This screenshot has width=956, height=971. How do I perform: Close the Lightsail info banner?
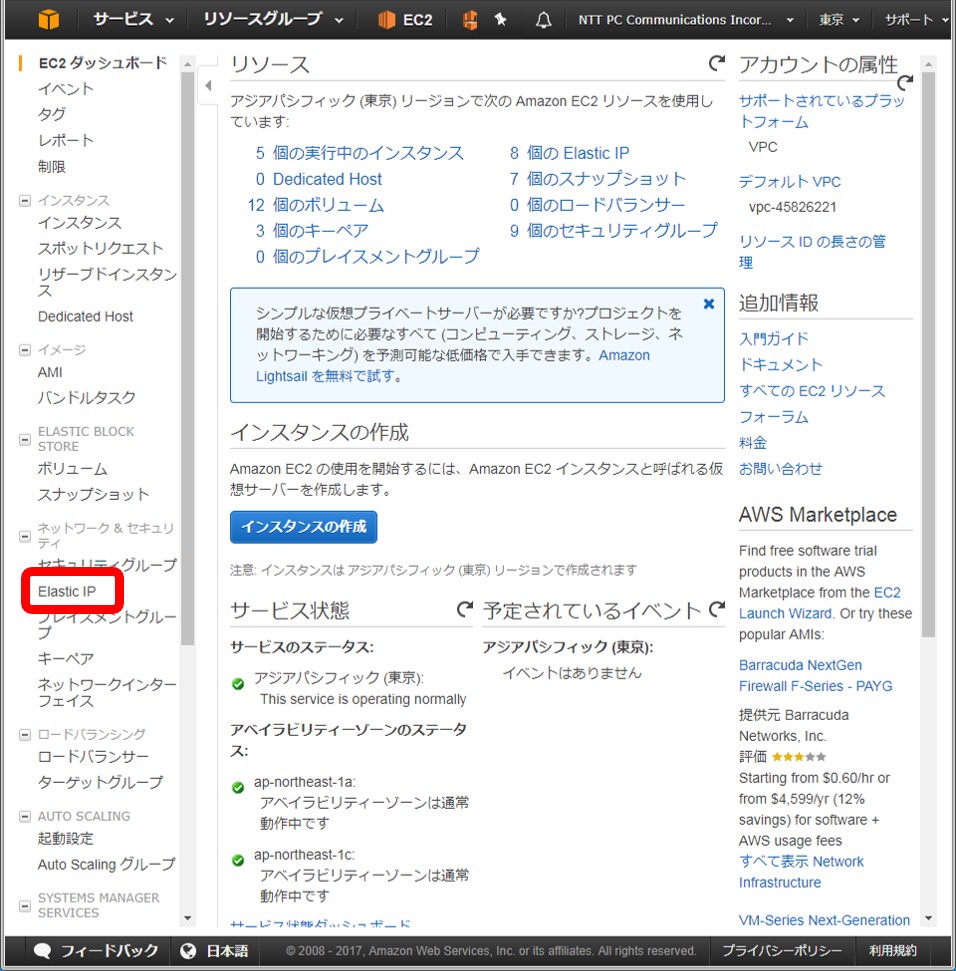[x=709, y=304]
